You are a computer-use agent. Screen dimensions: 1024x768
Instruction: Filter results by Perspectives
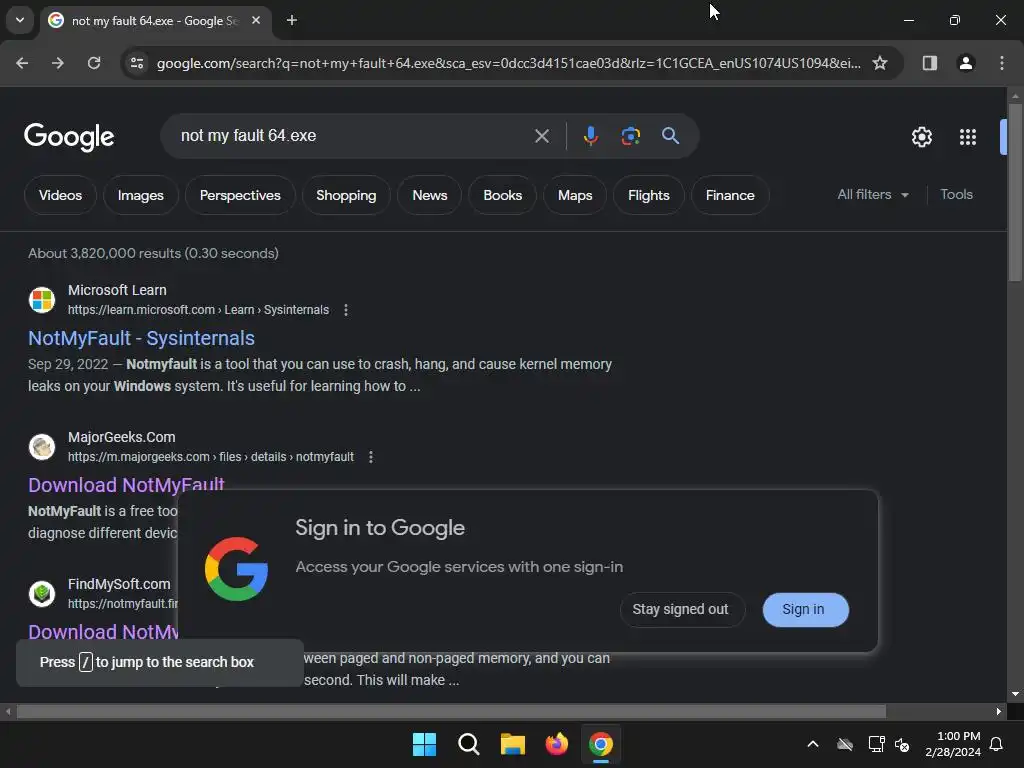click(x=240, y=195)
